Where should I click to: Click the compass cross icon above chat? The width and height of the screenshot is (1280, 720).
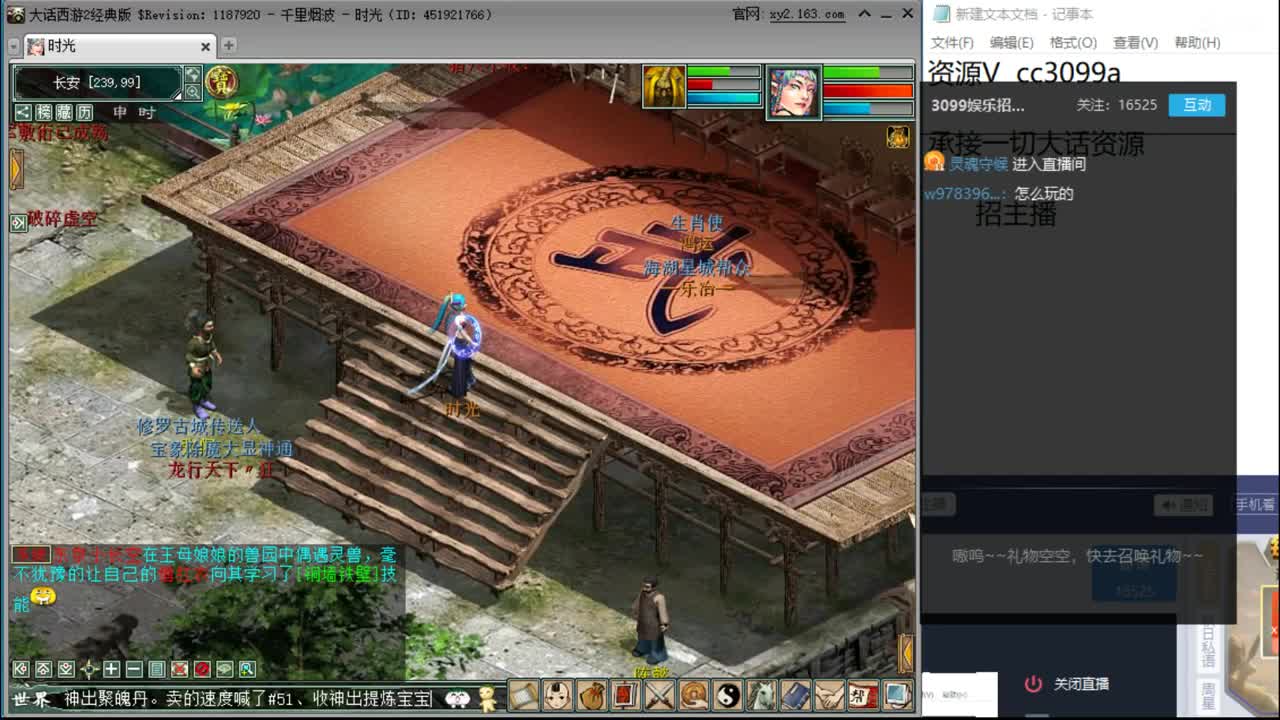click(x=89, y=669)
